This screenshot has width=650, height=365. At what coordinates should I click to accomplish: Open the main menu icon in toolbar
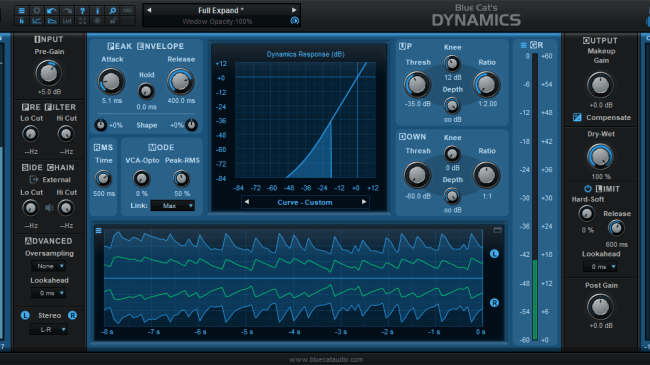22,10
